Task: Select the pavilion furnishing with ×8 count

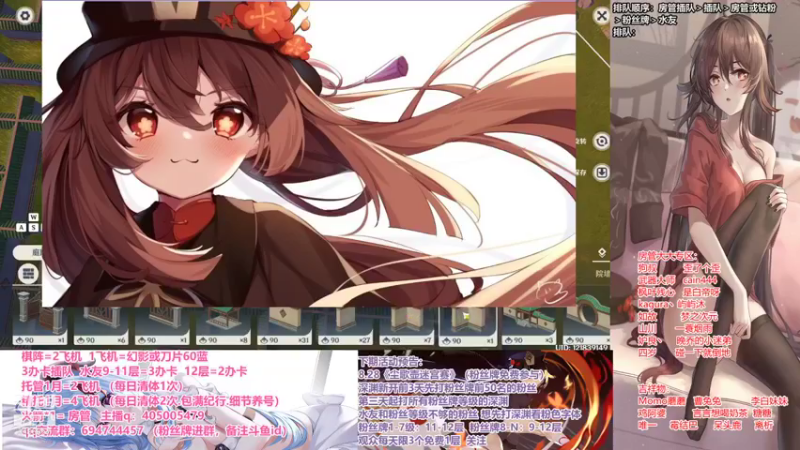Action: pyautogui.click(x=223, y=327)
